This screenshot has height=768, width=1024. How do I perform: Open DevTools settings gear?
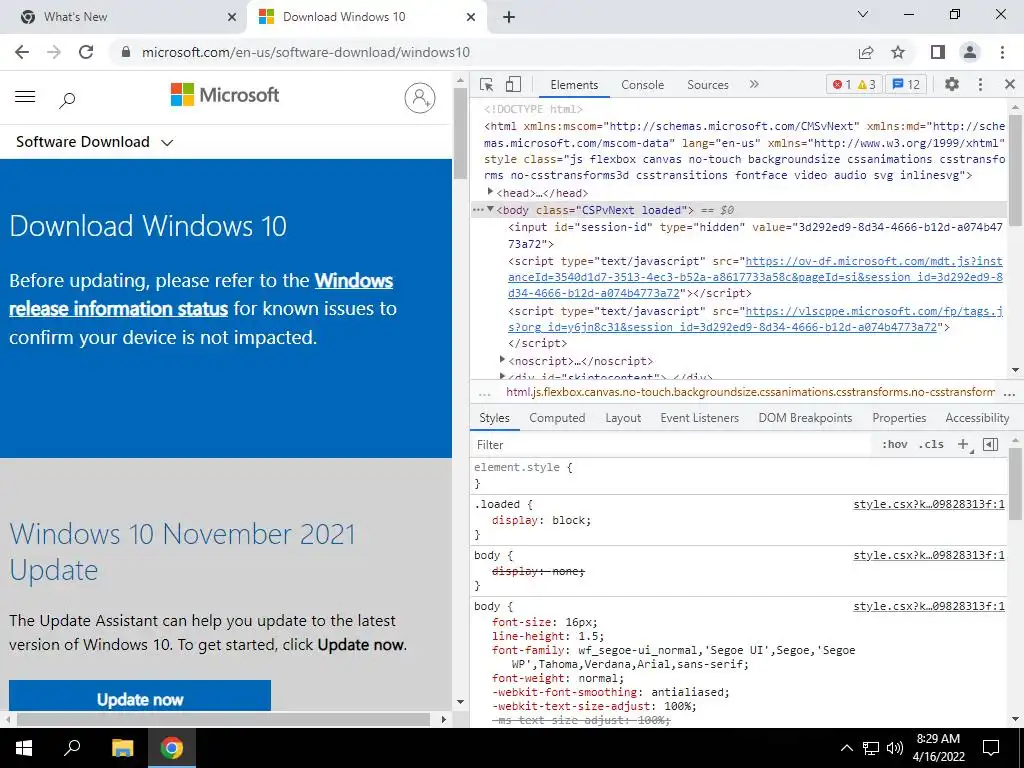[x=952, y=84]
